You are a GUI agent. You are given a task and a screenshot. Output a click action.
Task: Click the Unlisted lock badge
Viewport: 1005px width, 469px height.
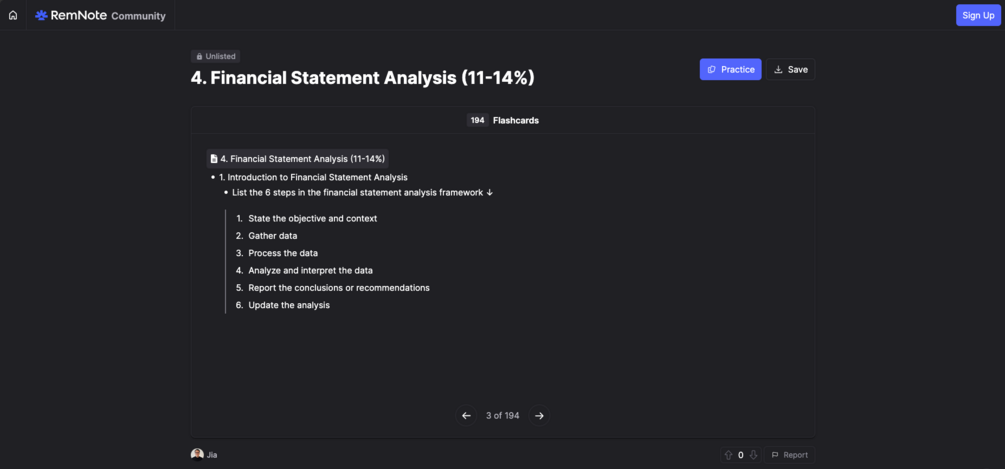(x=215, y=56)
